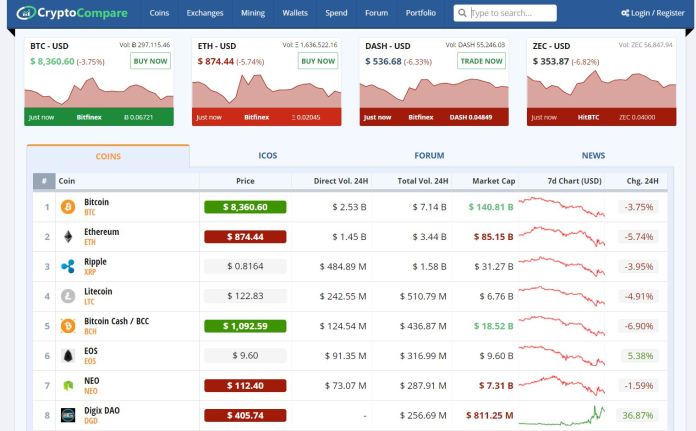
Task: Open the Spend menu
Action: [x=336, y=13]
